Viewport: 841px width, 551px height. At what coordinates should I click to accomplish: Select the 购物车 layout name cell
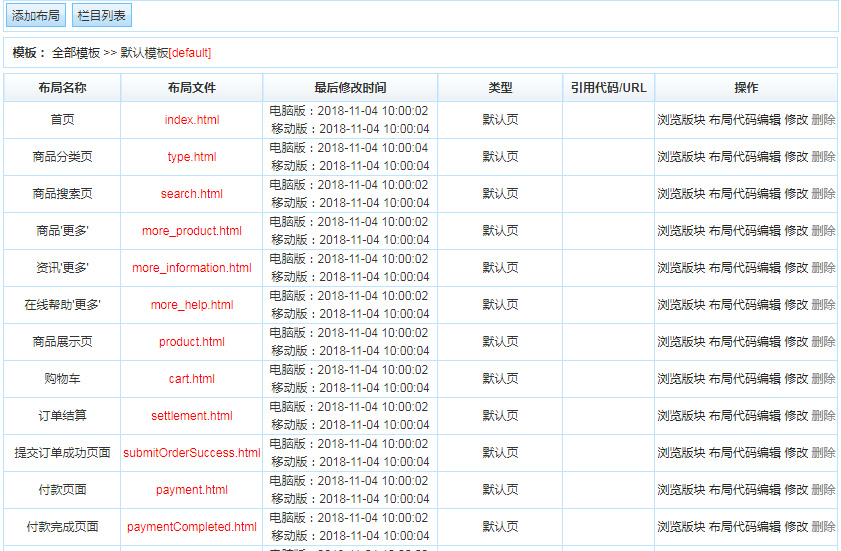(62, 379)
